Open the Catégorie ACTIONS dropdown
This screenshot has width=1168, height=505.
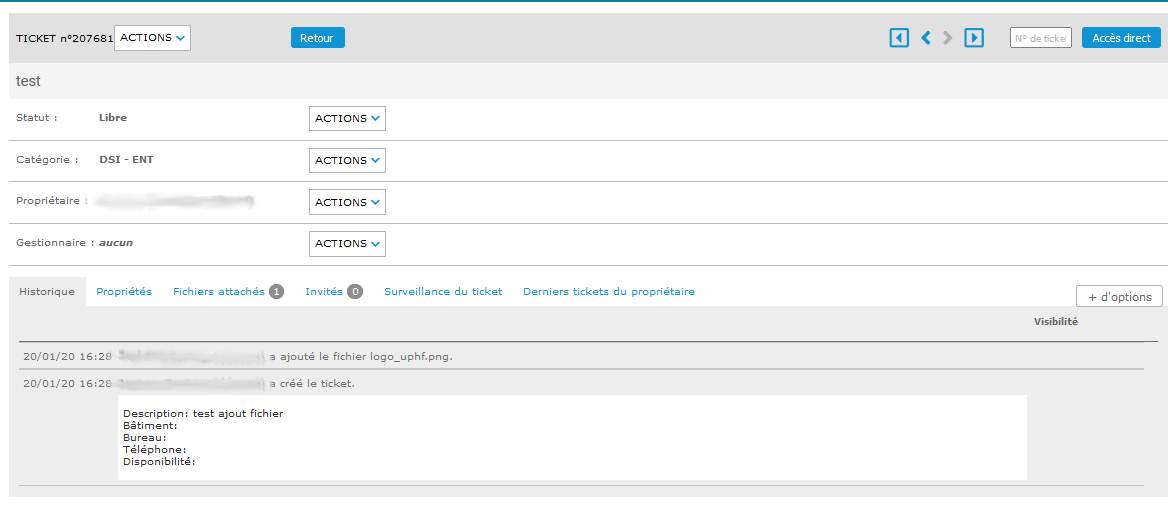(347, 161)
